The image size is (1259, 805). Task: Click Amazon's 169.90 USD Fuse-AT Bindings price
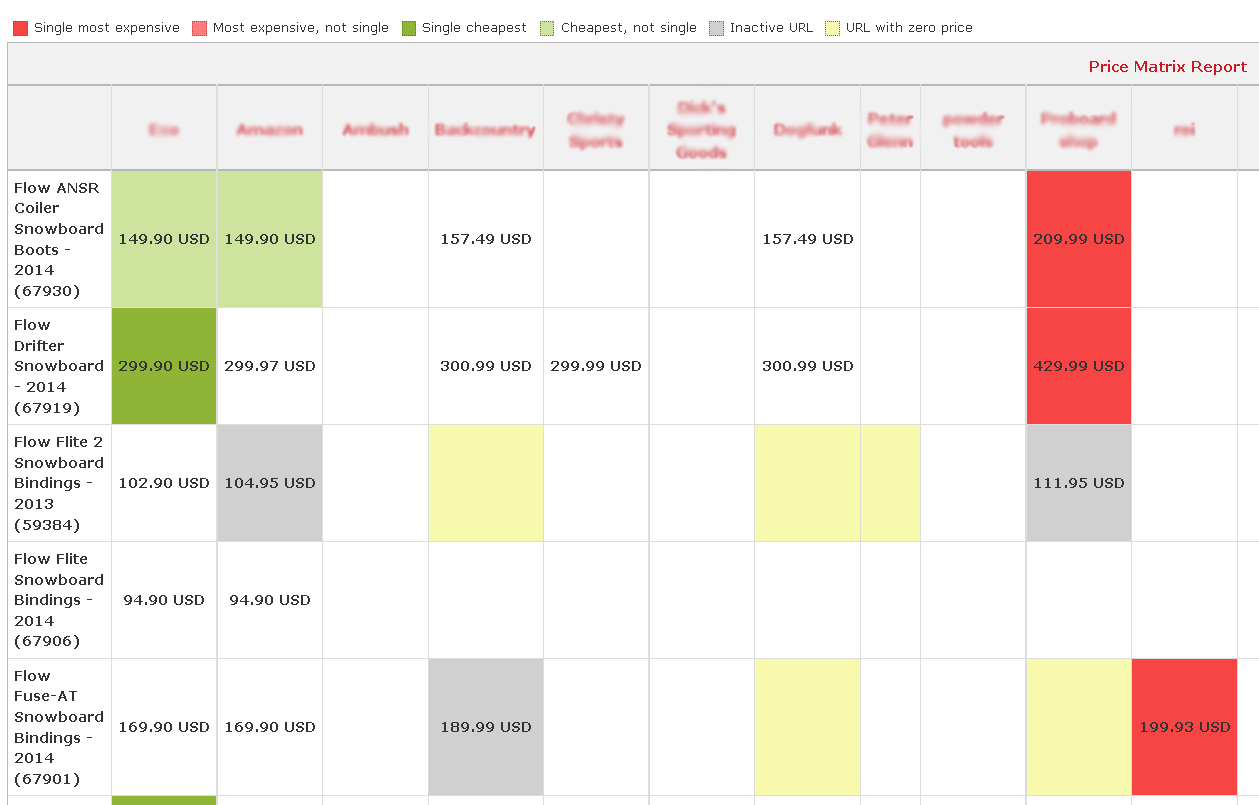(x=270, y=727)
